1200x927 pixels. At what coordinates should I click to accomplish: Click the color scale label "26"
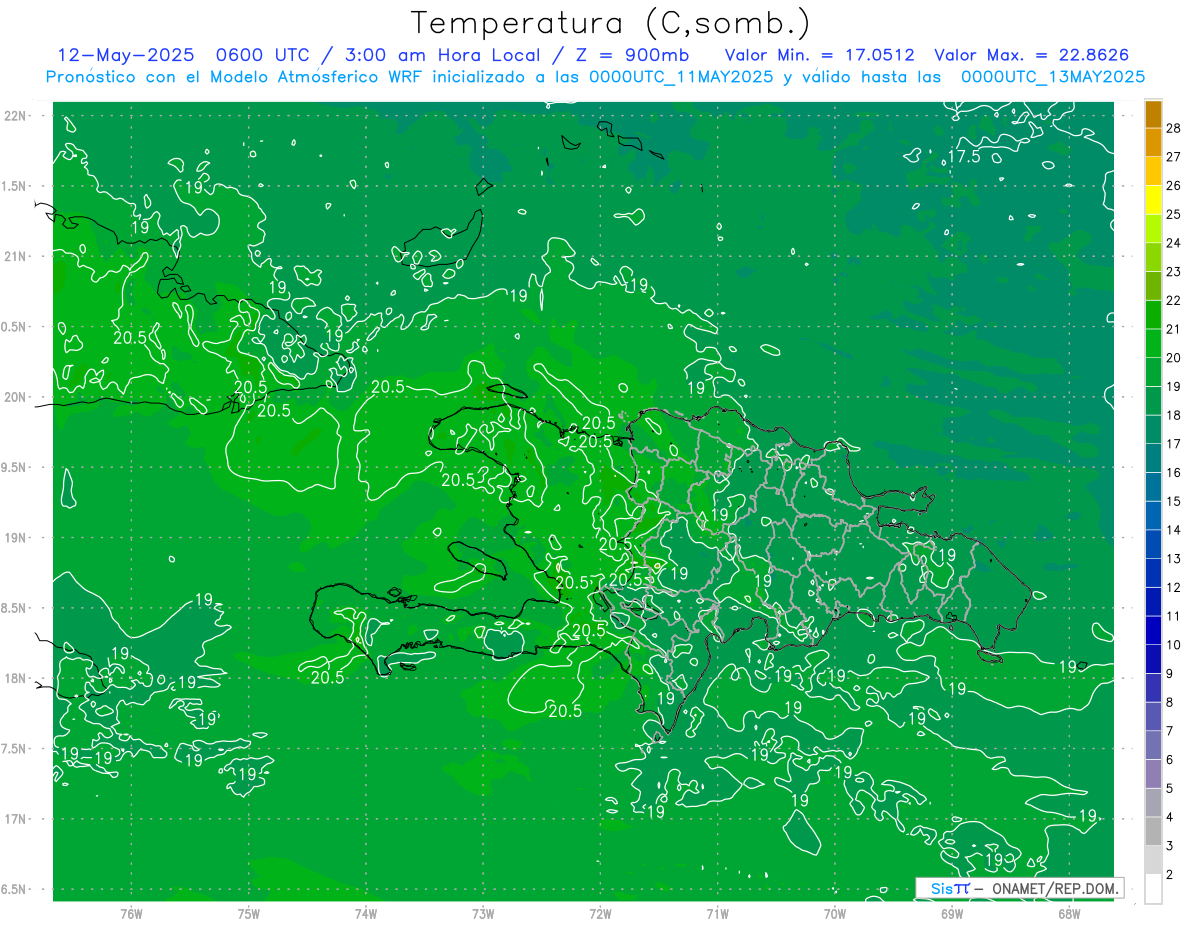(1174, 186)
